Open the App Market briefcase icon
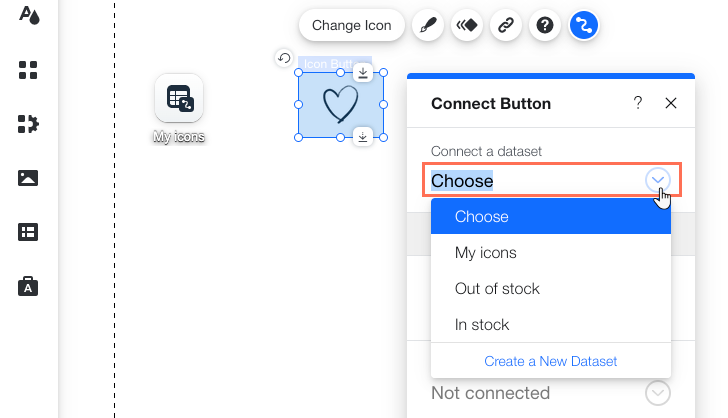Viewport: 728px width, 418px height. pos(28,286)
